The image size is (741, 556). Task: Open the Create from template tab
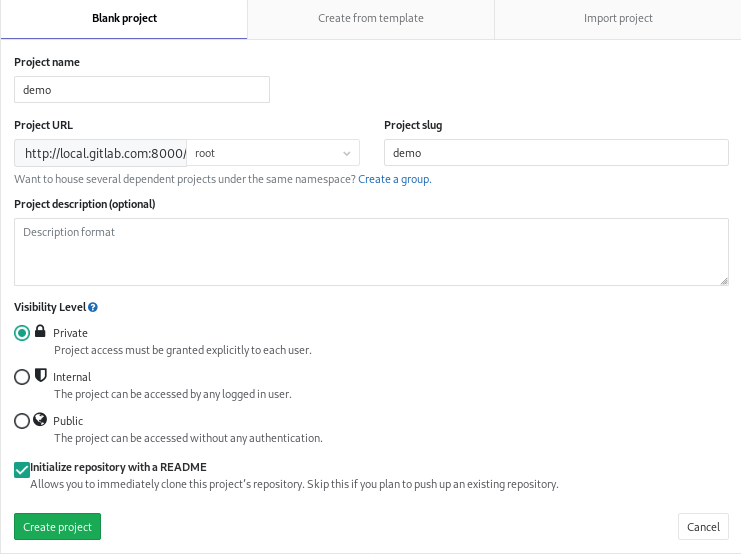(x=371, y=19)
